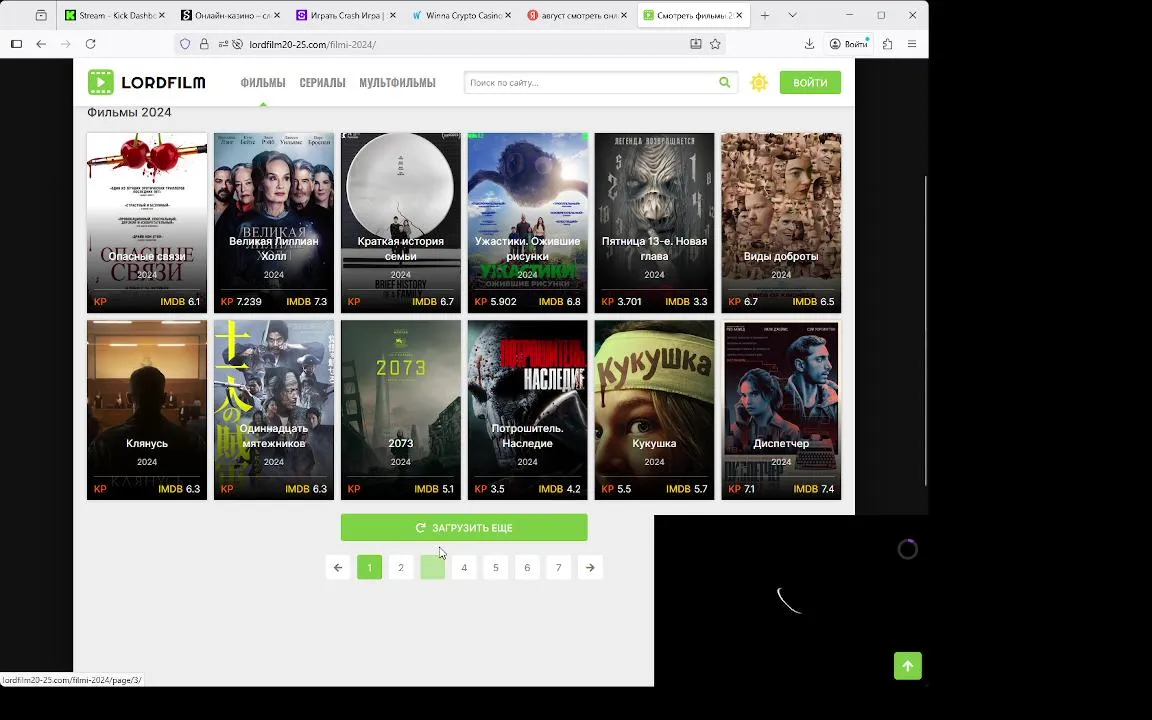Click the padlock site info icon

(x=204, y=44)
